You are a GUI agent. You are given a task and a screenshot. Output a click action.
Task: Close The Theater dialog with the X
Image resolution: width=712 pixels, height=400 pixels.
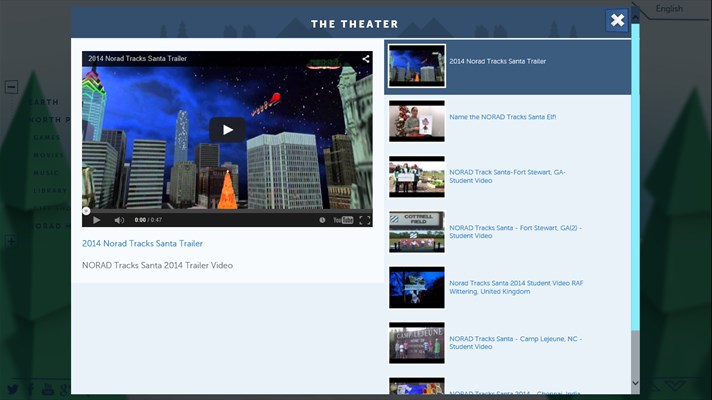[617, 20]
